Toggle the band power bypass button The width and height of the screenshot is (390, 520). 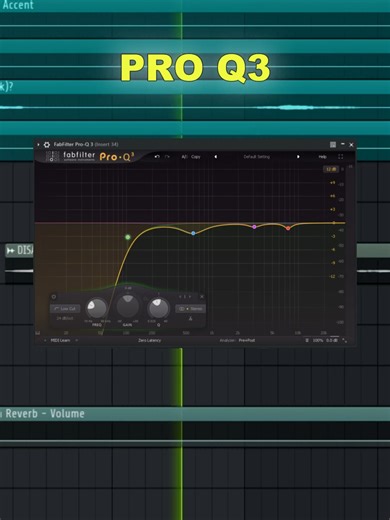click(x=54, y=297)
